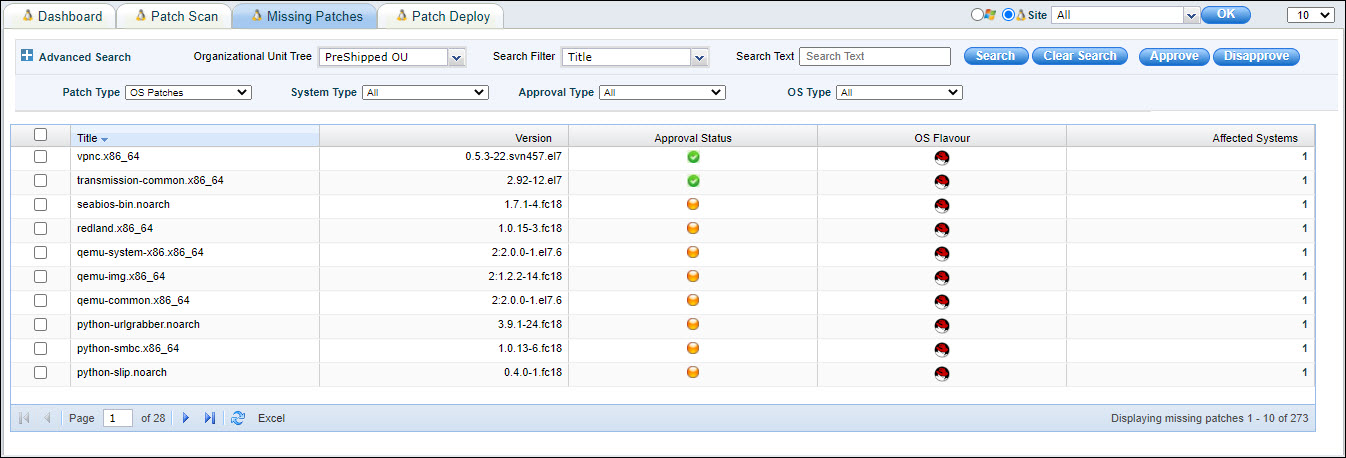Click Red Hat OS icon for vpnc.x86_64
This screenshot has height=458, width=1346.
coord(942,157)
